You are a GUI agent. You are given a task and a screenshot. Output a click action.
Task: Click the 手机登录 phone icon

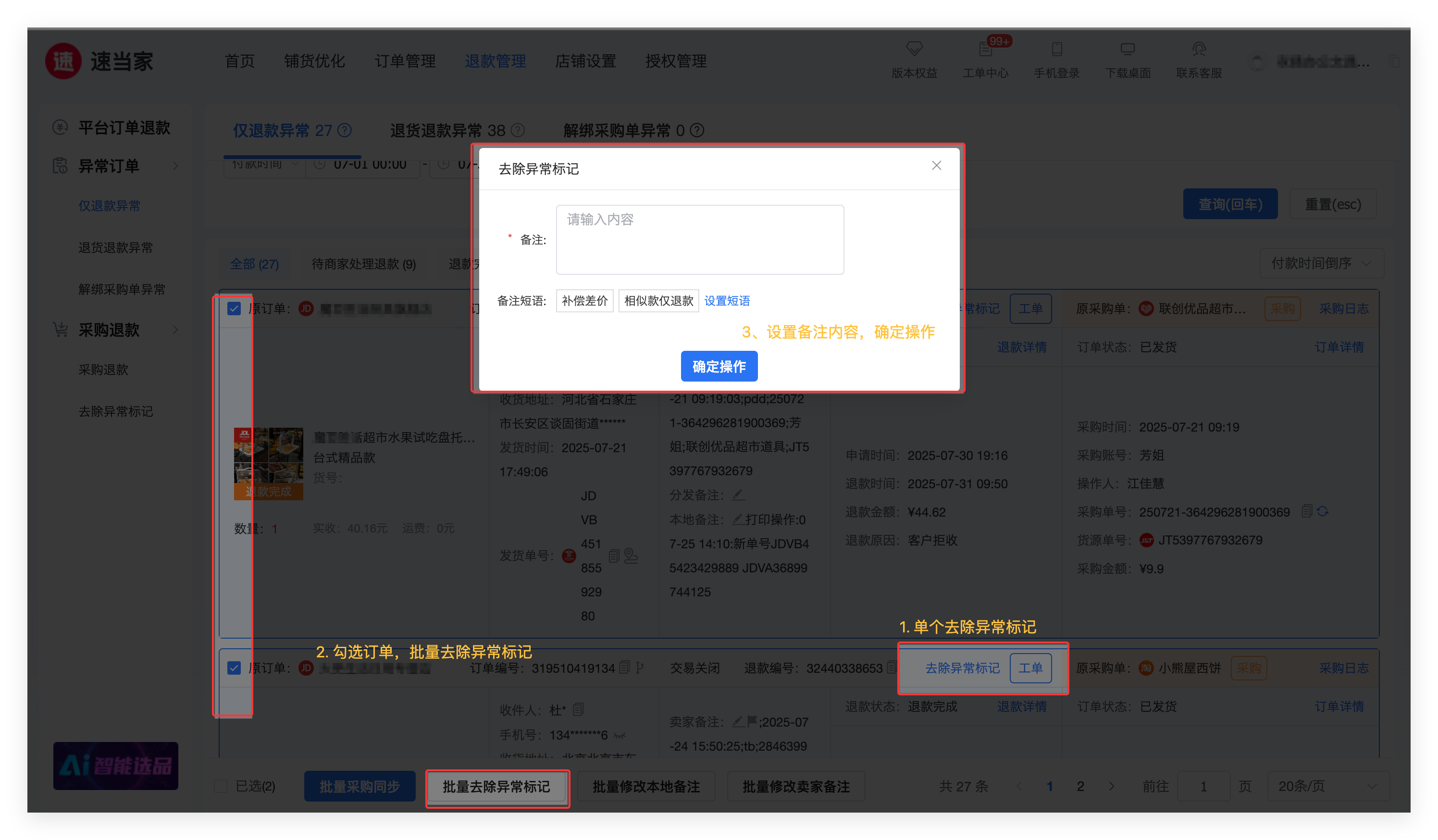coord(1056,49)
